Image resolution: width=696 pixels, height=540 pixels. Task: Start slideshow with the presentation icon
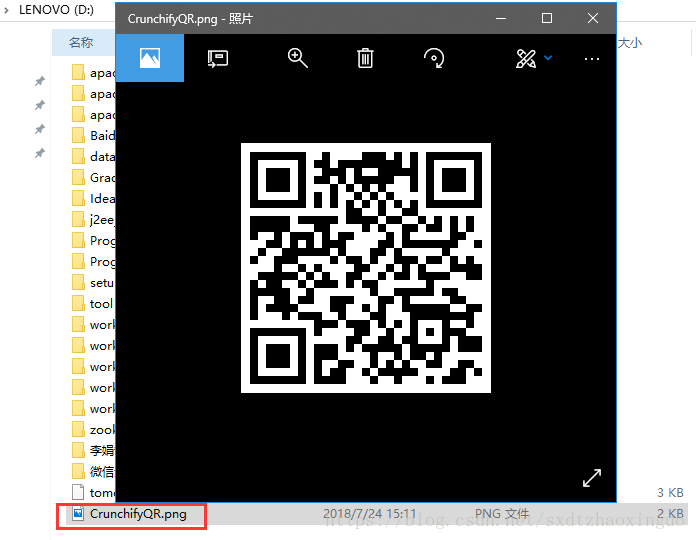pyautogui.click(x=218, y=58)
